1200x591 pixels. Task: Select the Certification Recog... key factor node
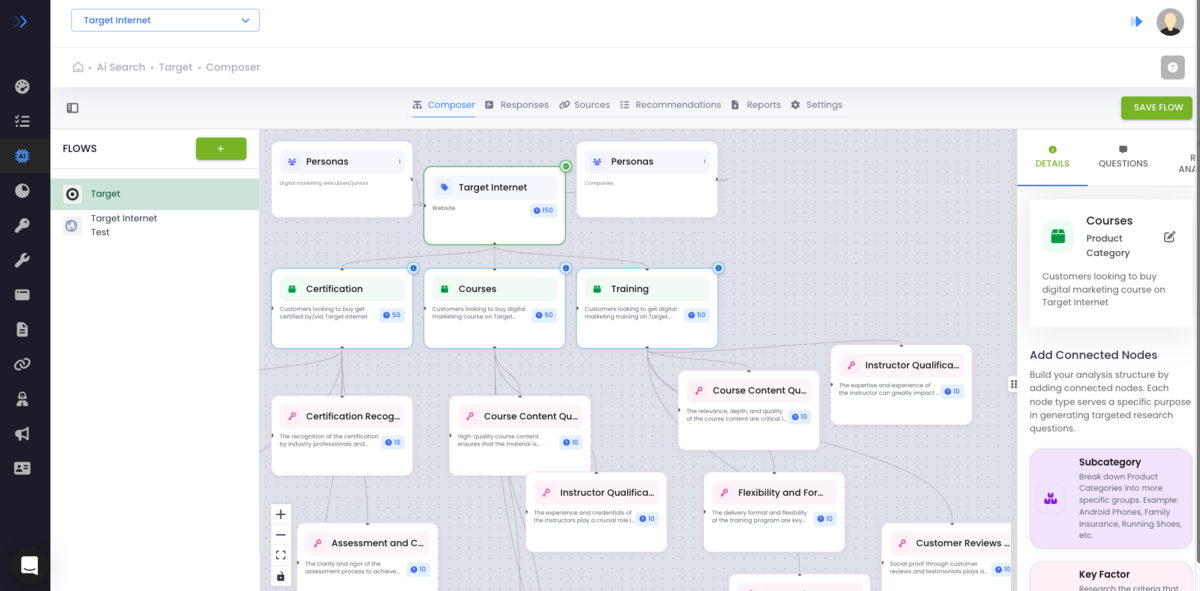coord(342,436)
